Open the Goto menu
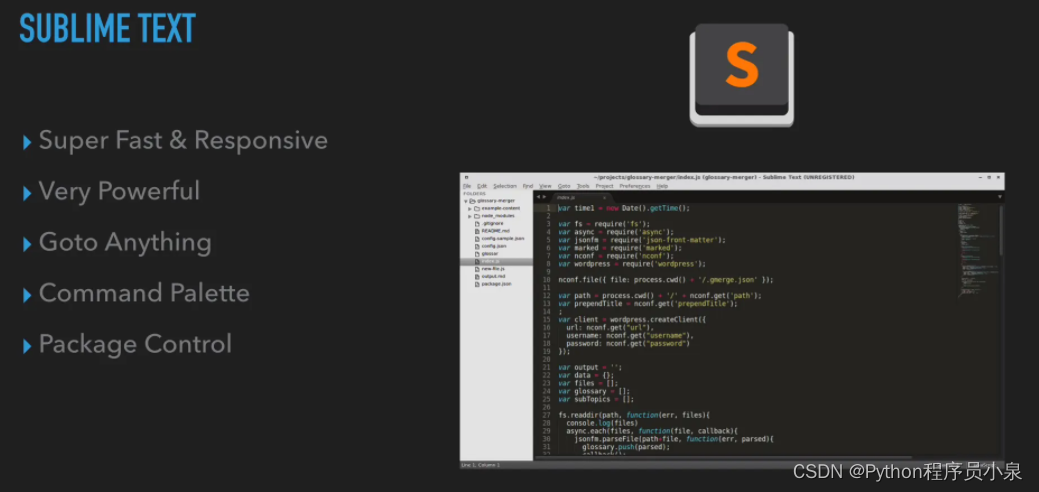1039x492 pixels. tap(564, 186)
